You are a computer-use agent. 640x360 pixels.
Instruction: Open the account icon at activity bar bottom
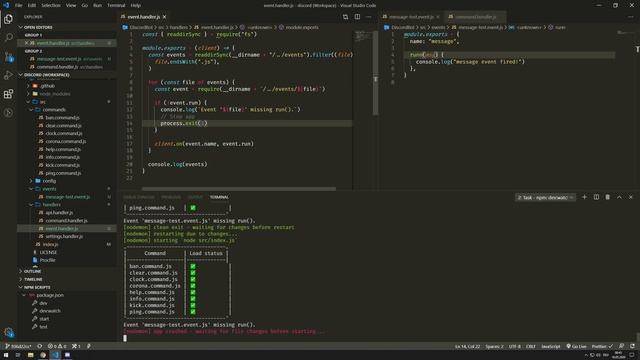click(9, 333)
